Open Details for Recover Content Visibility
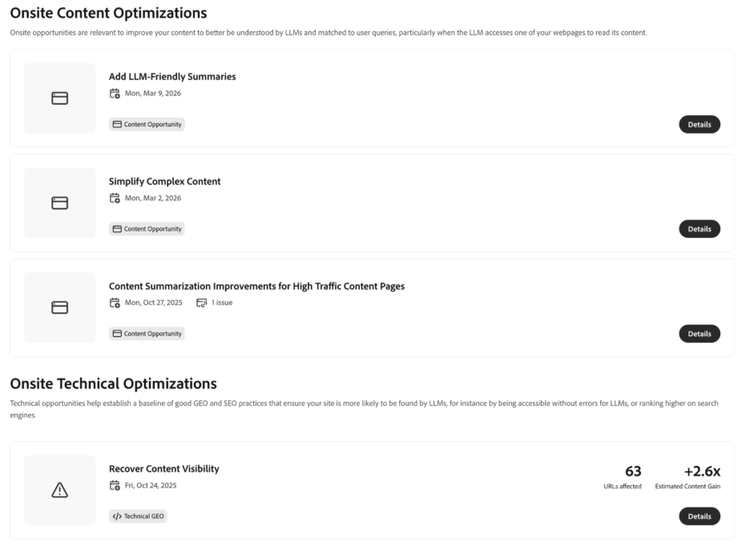The width and height of the screenshot is (750, 546). pyautogui.click(x=699, y=516)
